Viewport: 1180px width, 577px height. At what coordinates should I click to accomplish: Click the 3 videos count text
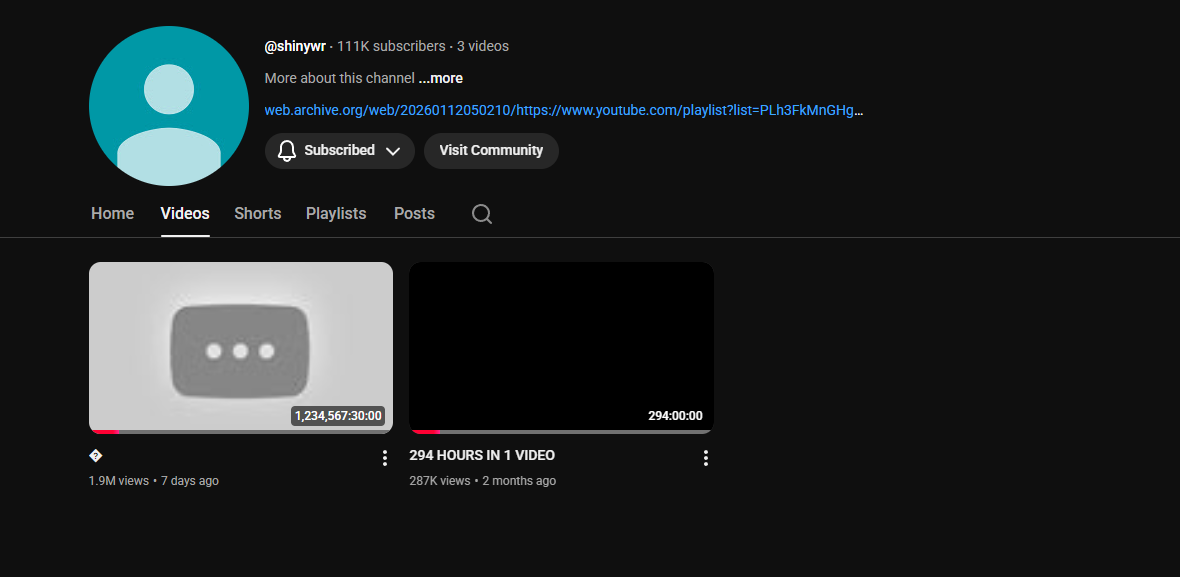click(x=483, y=47)
